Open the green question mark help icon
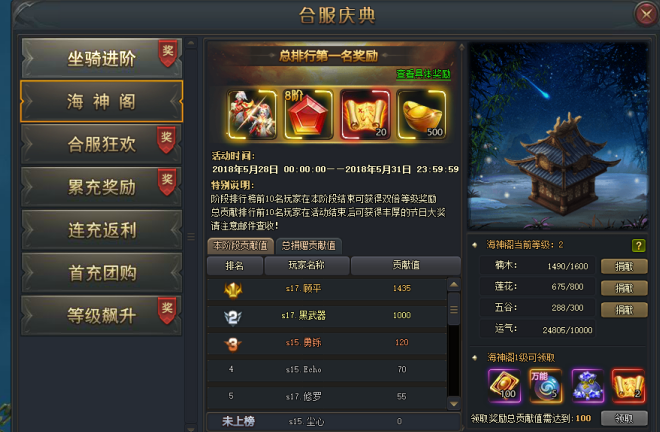 pyautogui.click(x=638, y=245)
